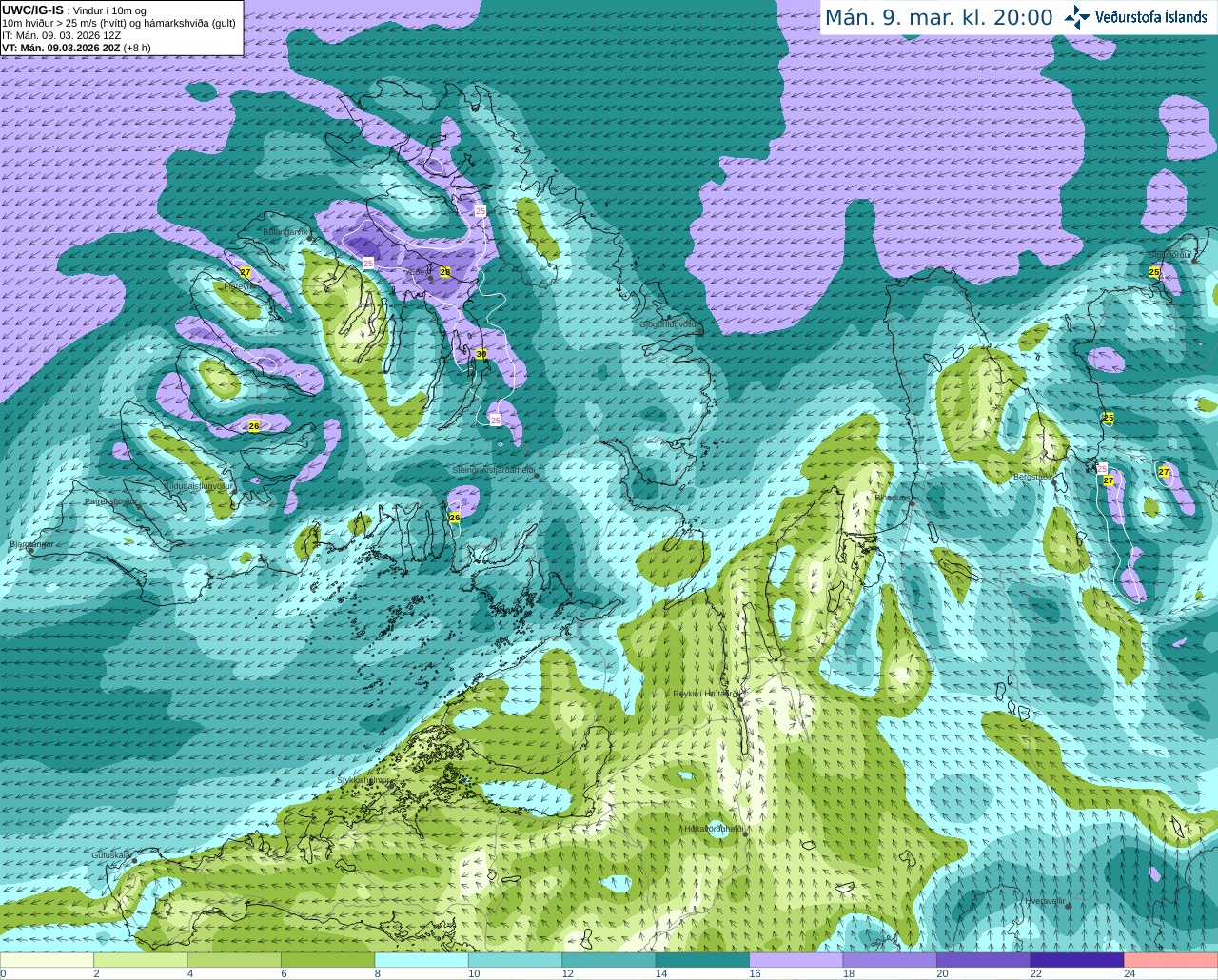Click the 14–16 m/s dark teal legend swatch

703,960
